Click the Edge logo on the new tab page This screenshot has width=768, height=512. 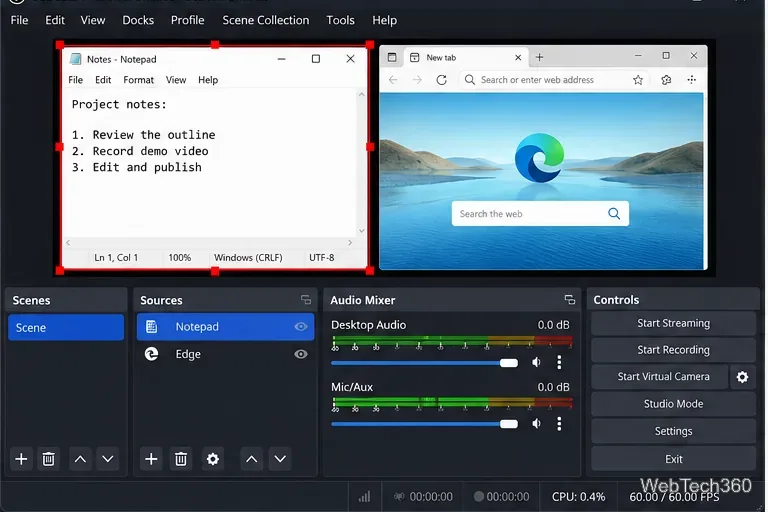(x=539, y=158)
